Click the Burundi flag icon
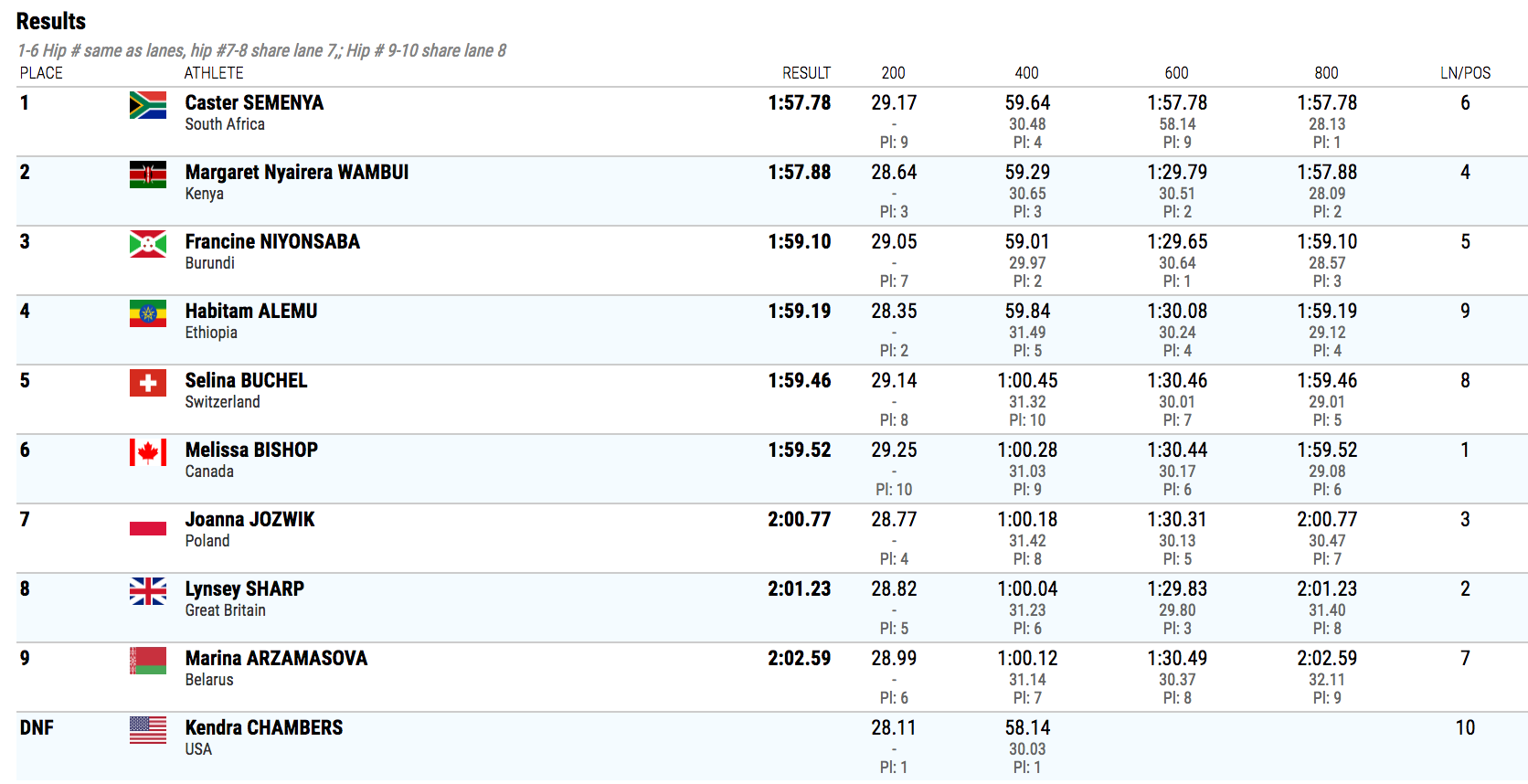1528x784 pixels. coord(148,244)
